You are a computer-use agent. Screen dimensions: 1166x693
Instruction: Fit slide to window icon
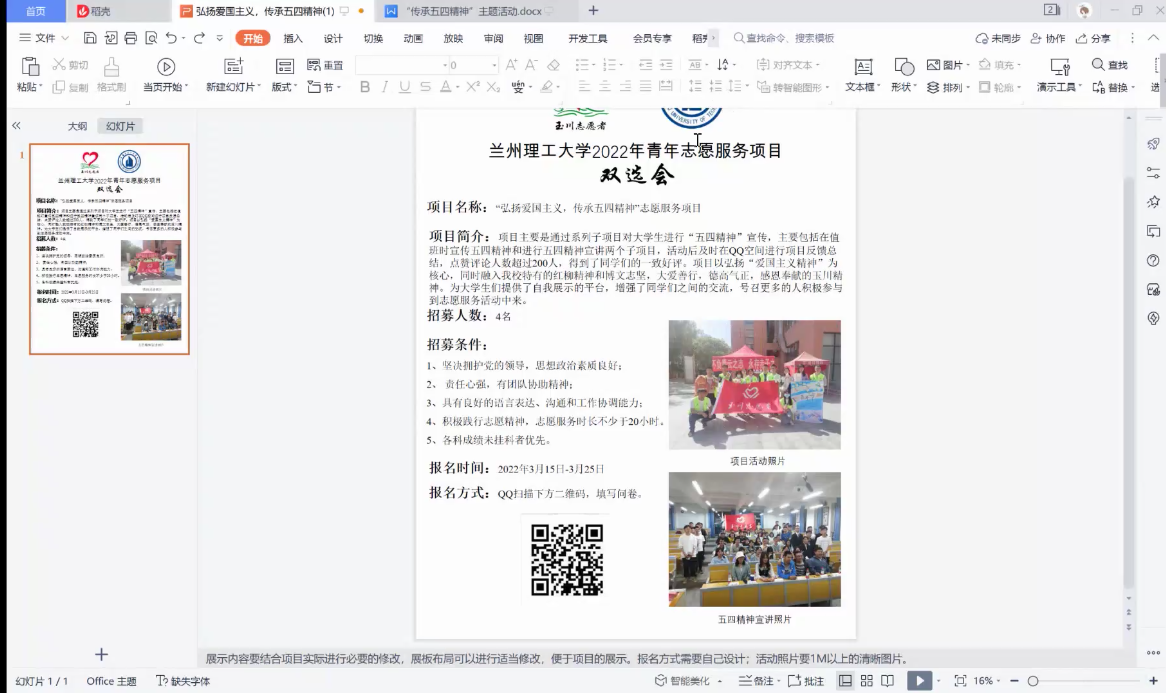(x=960, y=680)
